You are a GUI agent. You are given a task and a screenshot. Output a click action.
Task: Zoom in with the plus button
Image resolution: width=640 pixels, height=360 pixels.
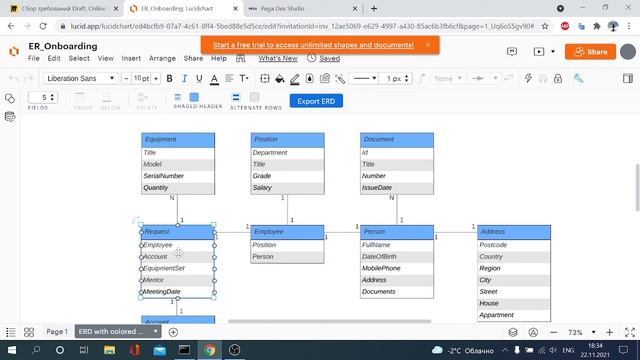point(609,332)
